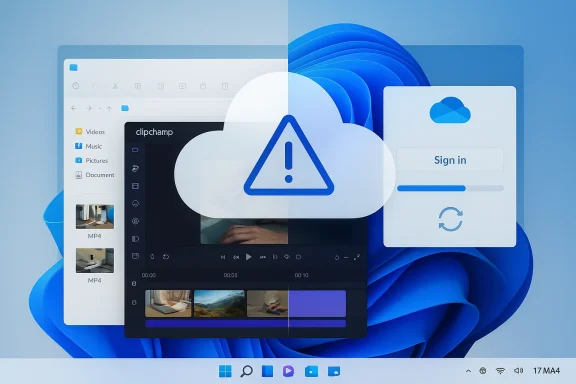Click the folder icon in Explorer address bar
Image resolution: width=576 pixels, height=384 pixels.
click(125, 108)
